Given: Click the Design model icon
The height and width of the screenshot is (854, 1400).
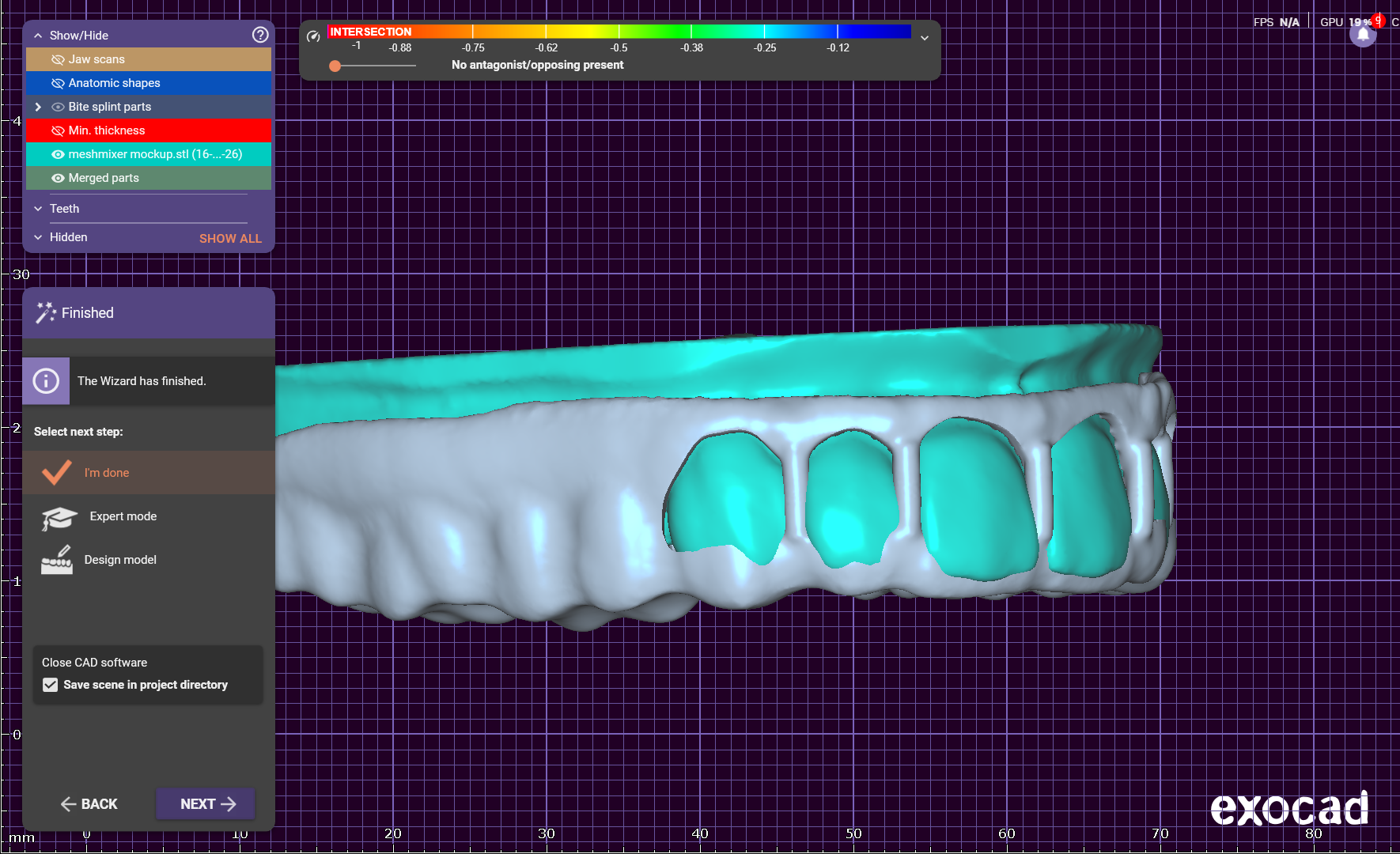Looking at the screenshot, I should pos(57,560).
